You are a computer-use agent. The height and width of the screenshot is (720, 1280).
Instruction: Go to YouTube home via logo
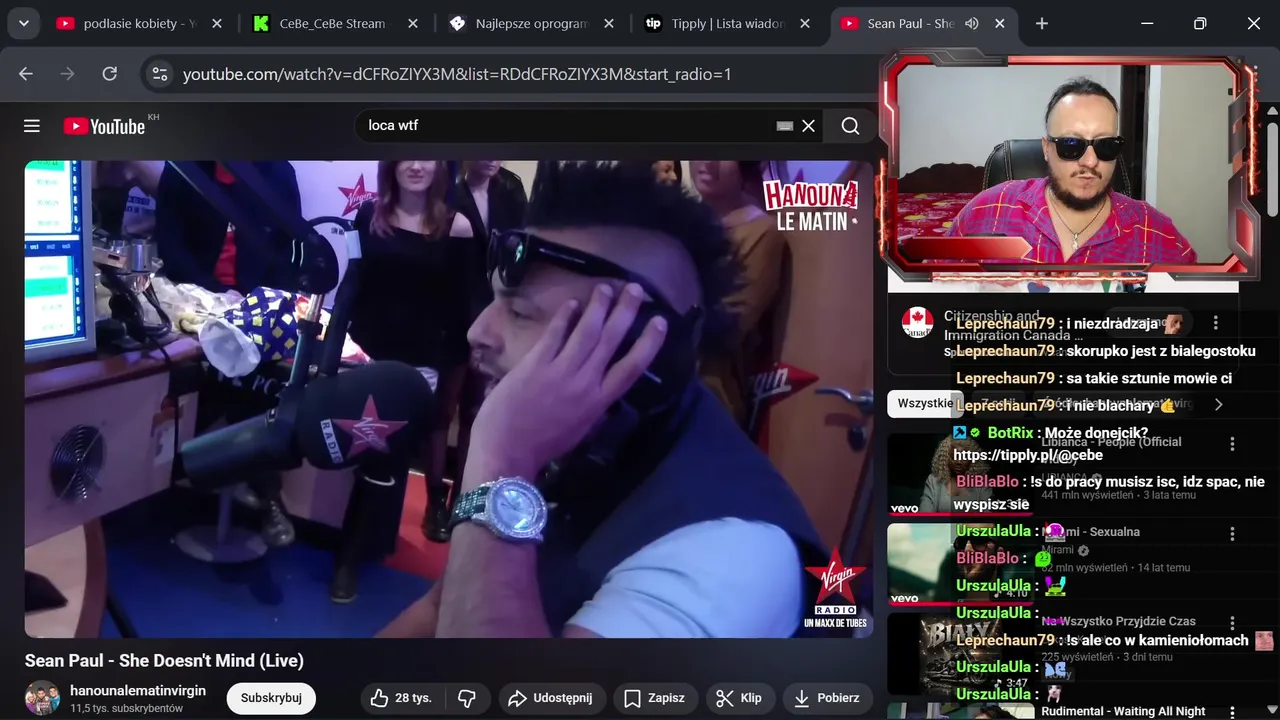click(x=105, y=126)
